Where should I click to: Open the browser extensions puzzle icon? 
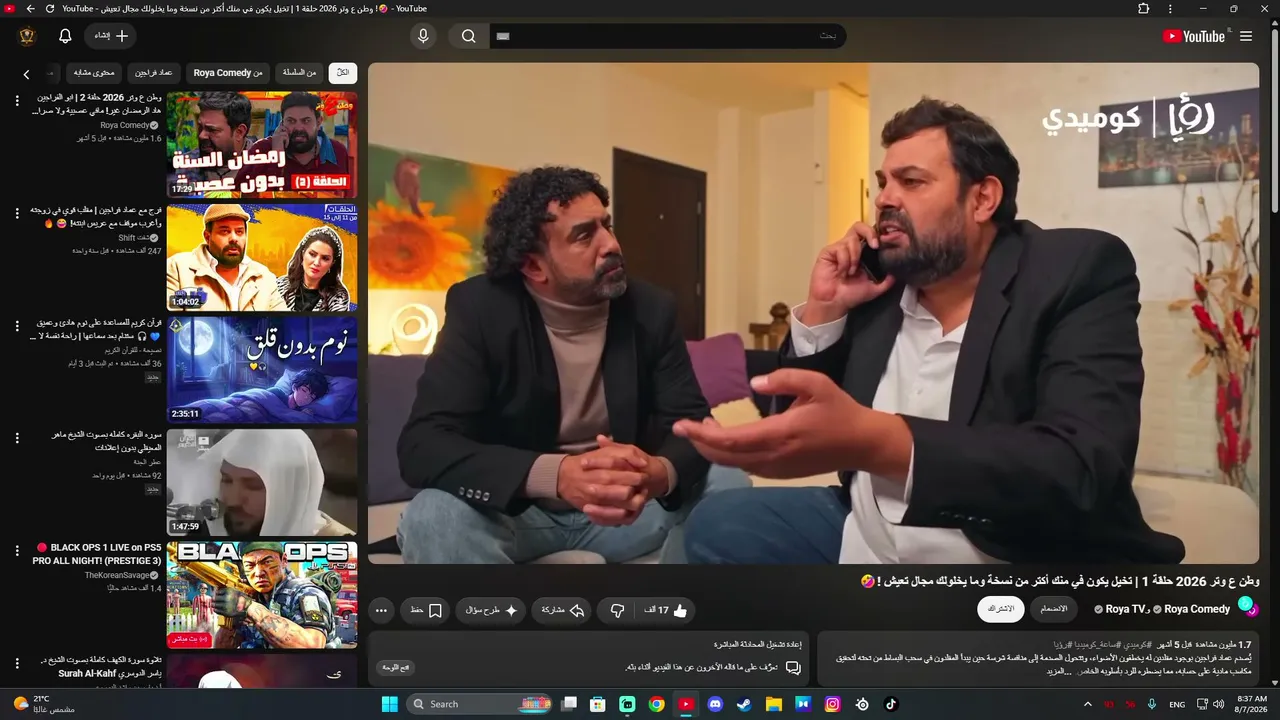point(1144,9)
